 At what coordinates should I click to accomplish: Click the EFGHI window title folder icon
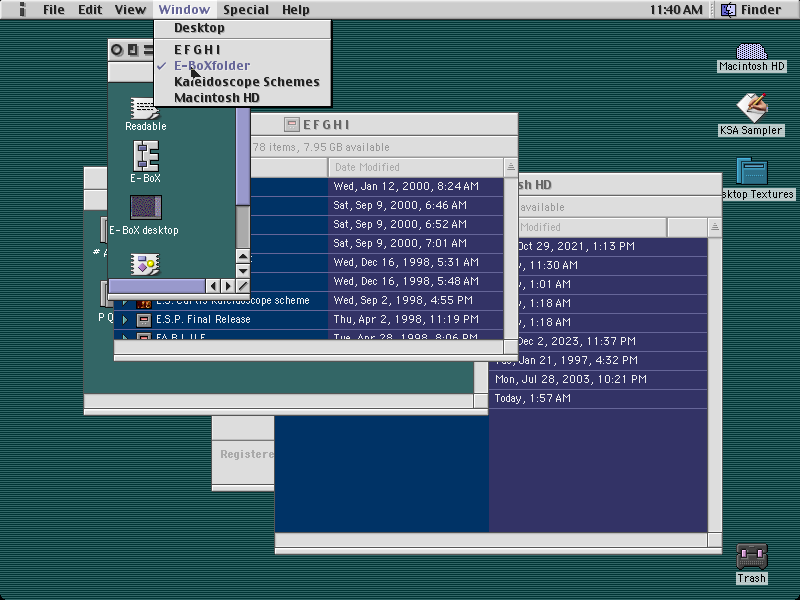[291, 124]
